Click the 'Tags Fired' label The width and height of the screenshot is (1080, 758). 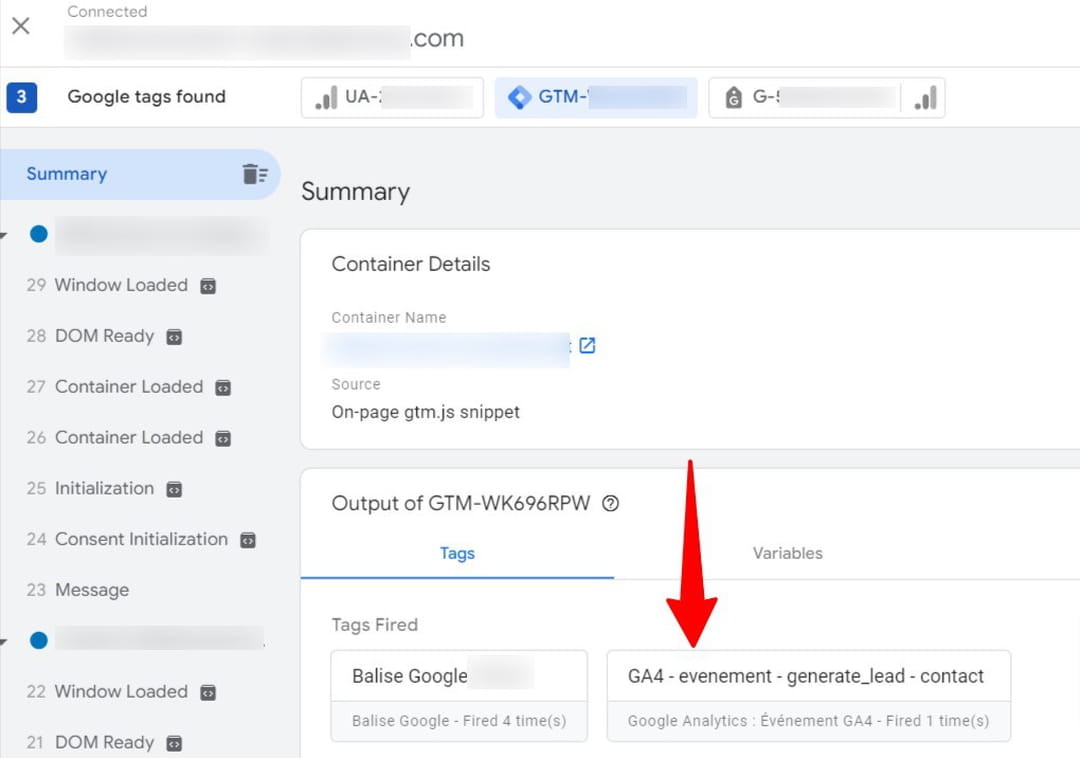click(375, 624)
